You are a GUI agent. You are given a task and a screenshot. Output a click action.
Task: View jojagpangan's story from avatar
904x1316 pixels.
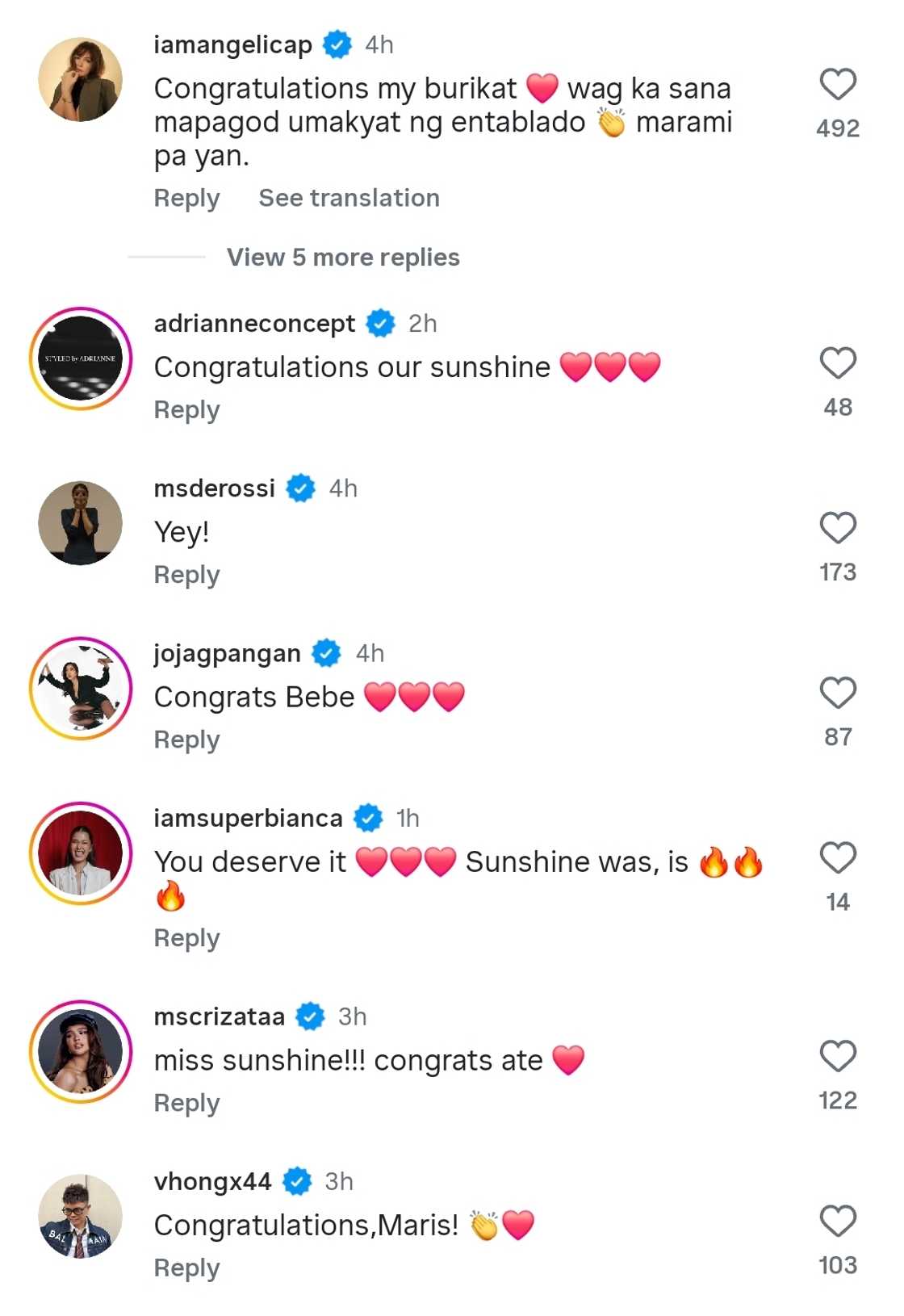click(81, 688)
